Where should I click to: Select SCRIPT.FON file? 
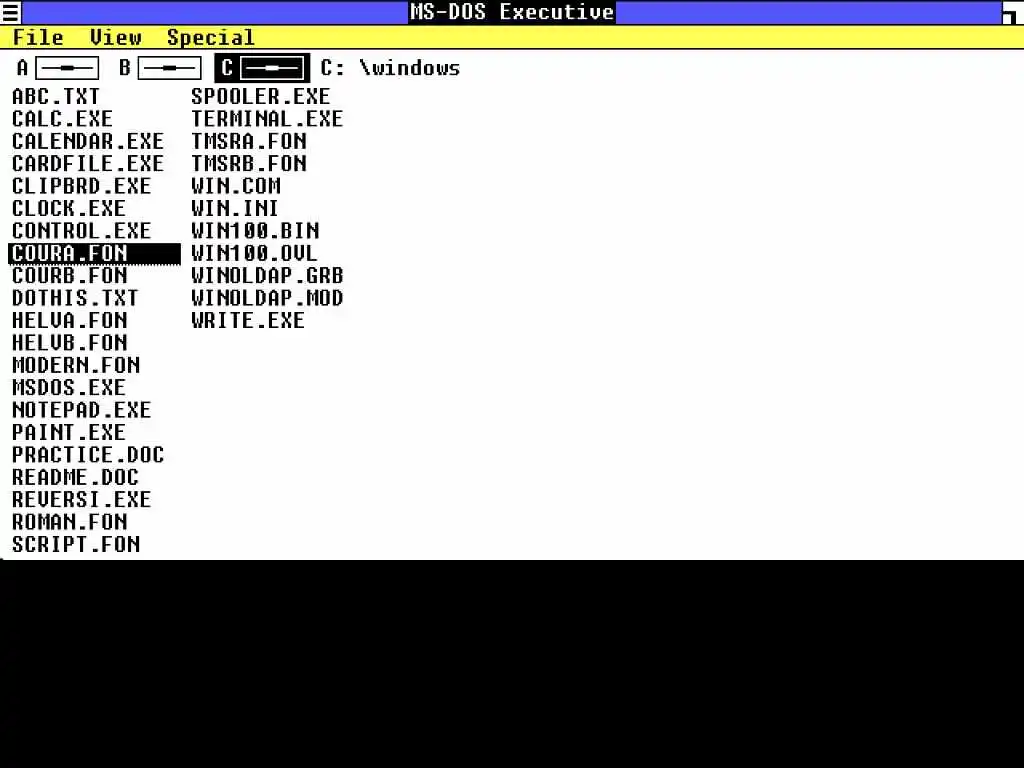pyautogui.click(x=76, y=545)
